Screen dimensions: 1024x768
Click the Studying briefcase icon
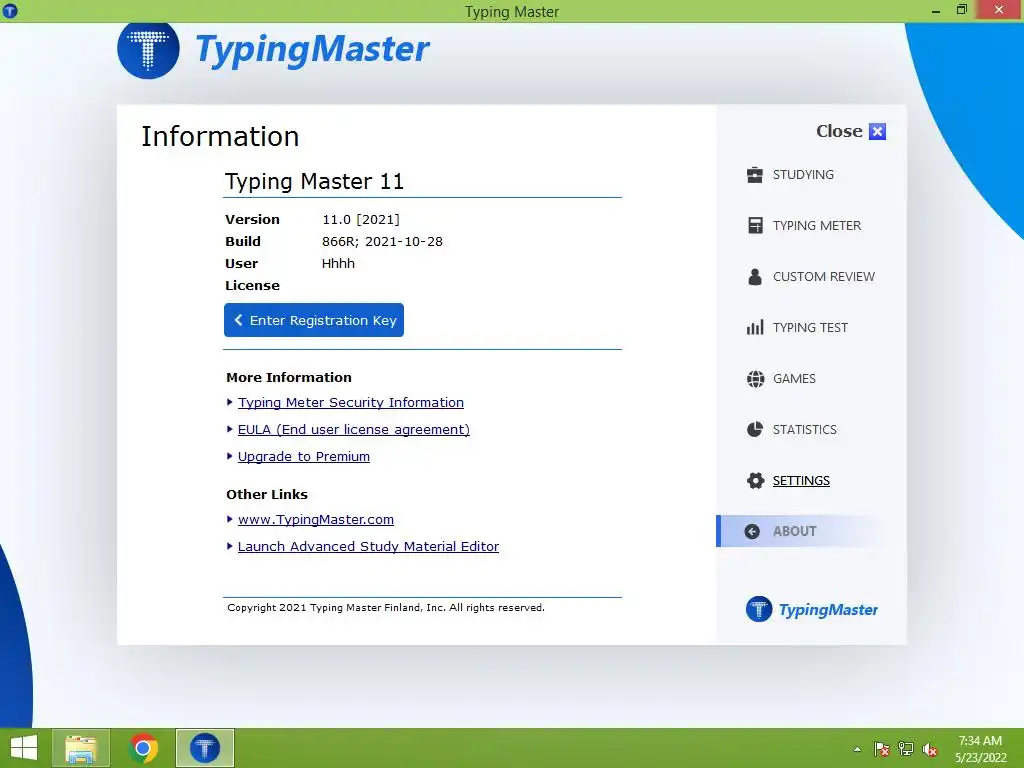click(x=754, y=174)
